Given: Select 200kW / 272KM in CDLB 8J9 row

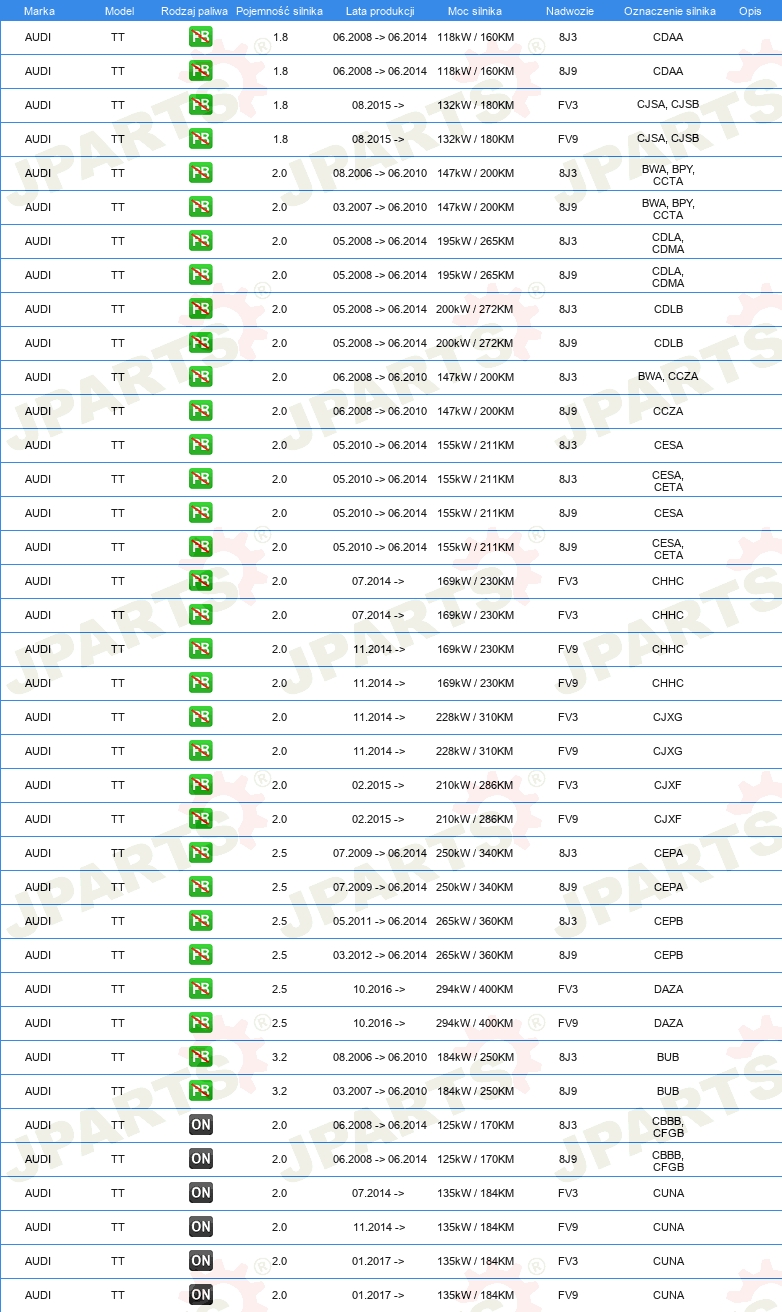Looking at the screenshot, I should pos(475,343).
